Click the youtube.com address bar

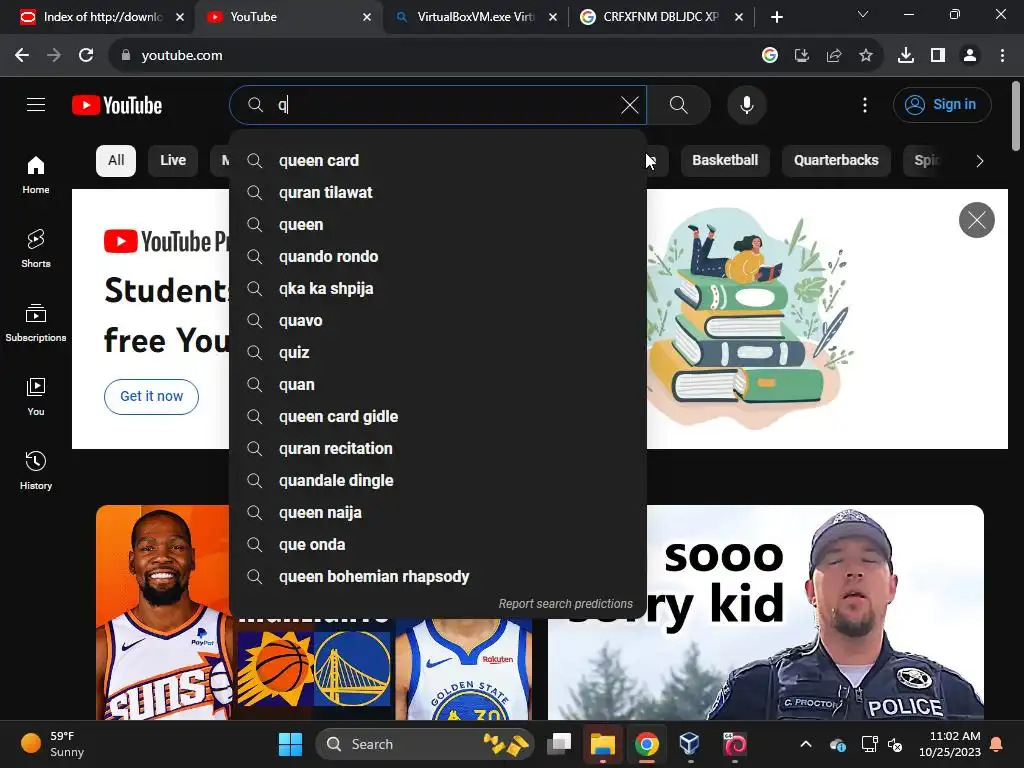pyautogui.click(x=431, y=56)
